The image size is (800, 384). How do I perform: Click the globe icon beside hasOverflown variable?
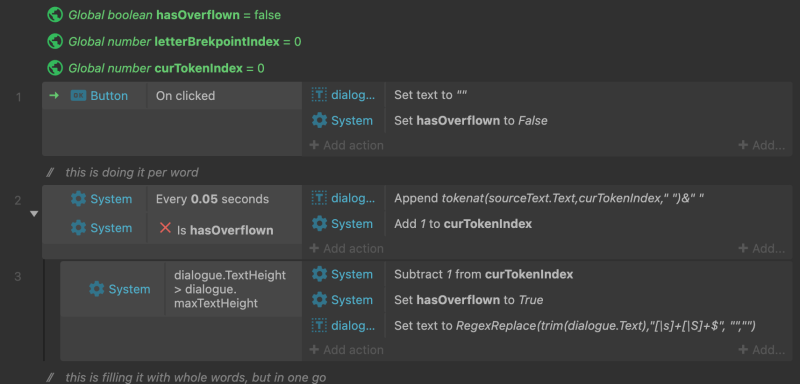(55, 15)
